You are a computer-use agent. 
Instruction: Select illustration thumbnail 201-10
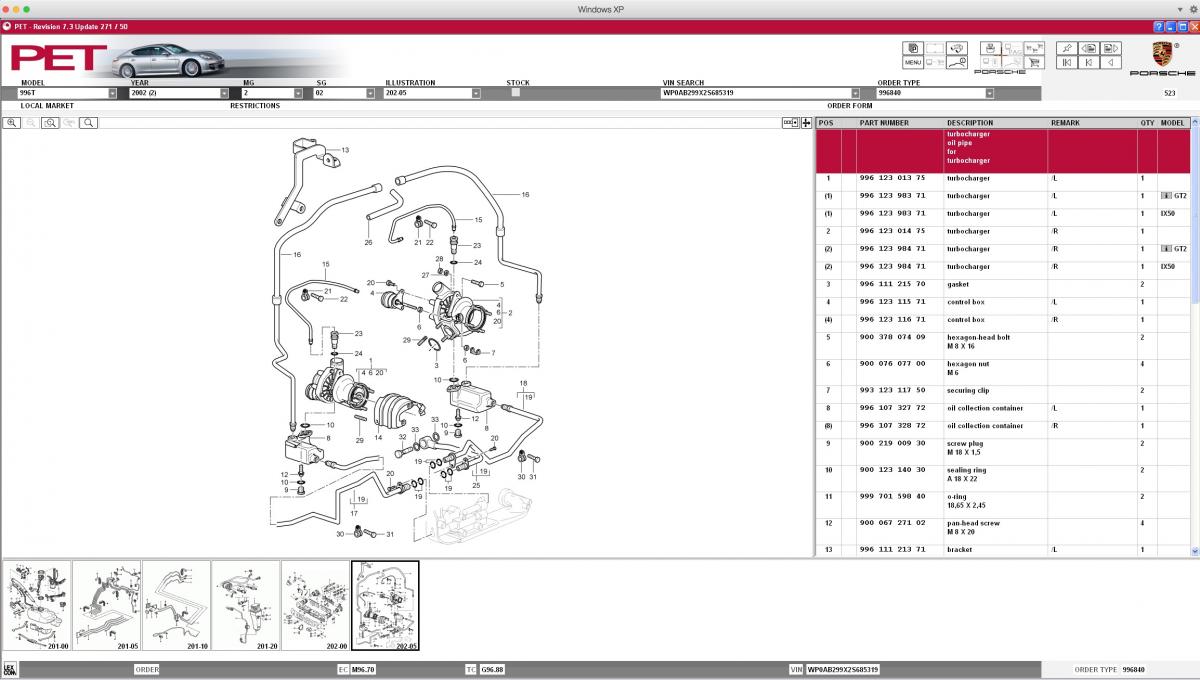point(176,605)
